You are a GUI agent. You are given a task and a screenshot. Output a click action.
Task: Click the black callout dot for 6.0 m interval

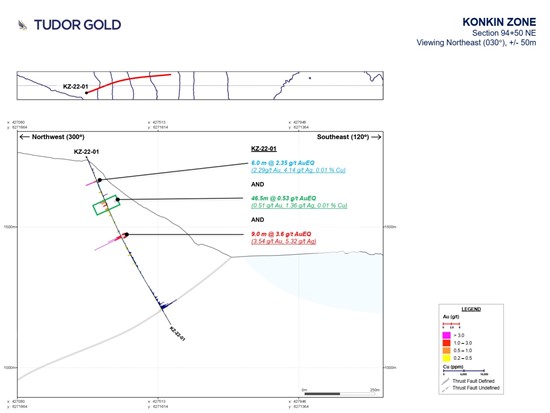click(100, 180)
